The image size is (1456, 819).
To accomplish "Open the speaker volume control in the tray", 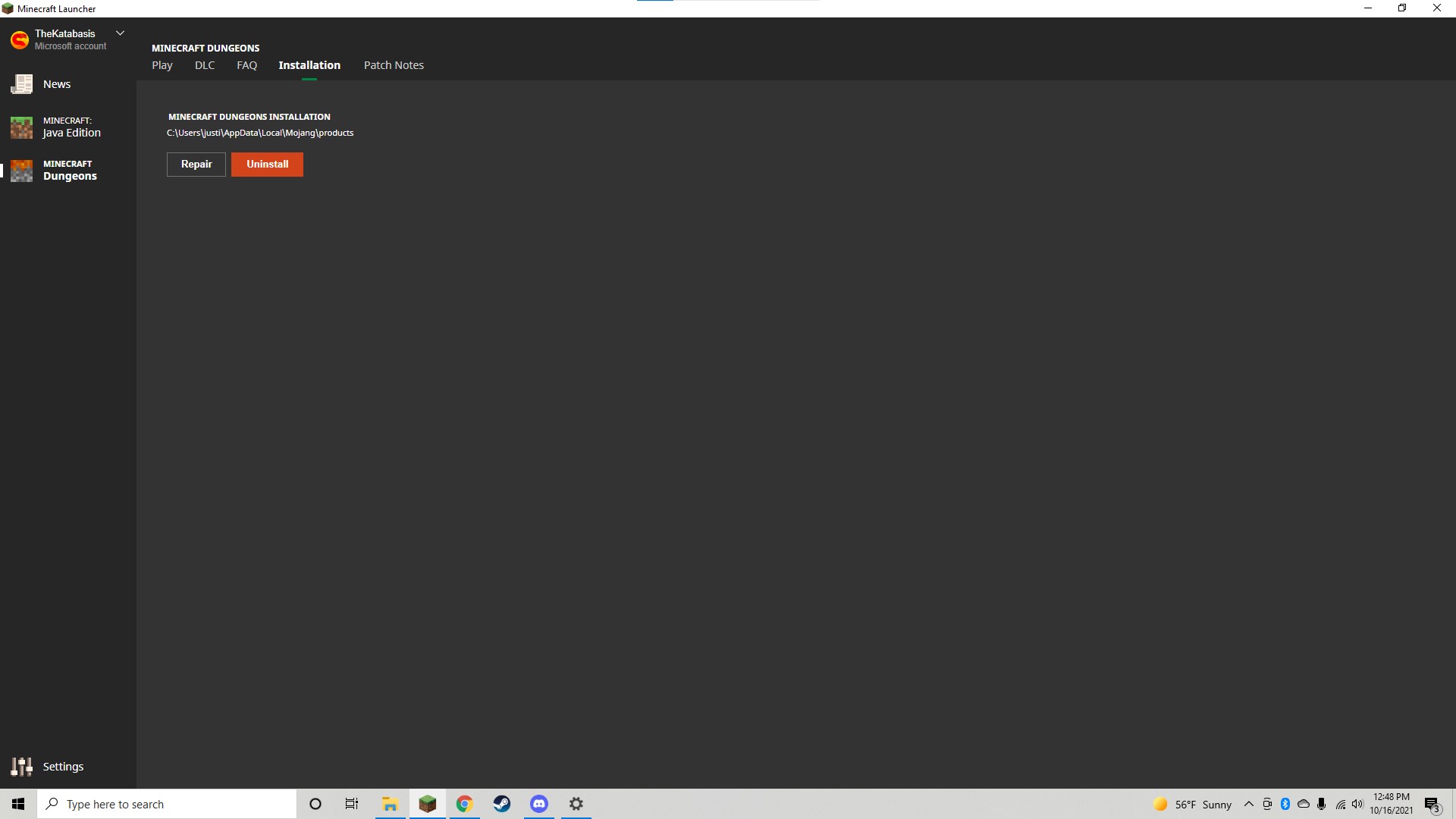I will [1357, 804].
